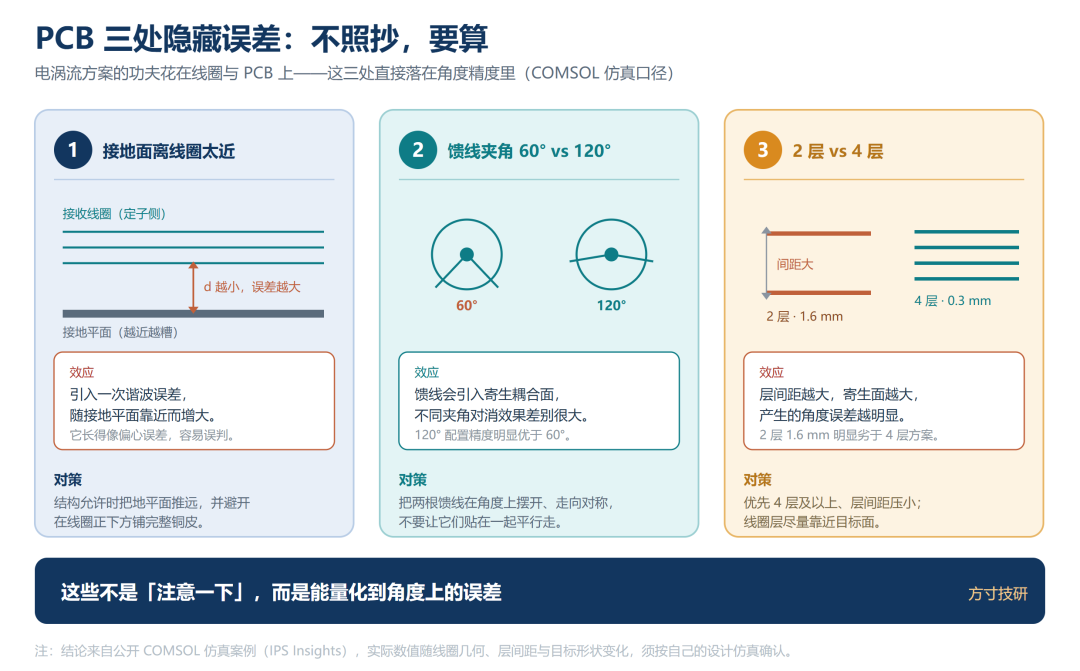
Task: Click 对策 heading in first card
Action: [x=68, y=479]
